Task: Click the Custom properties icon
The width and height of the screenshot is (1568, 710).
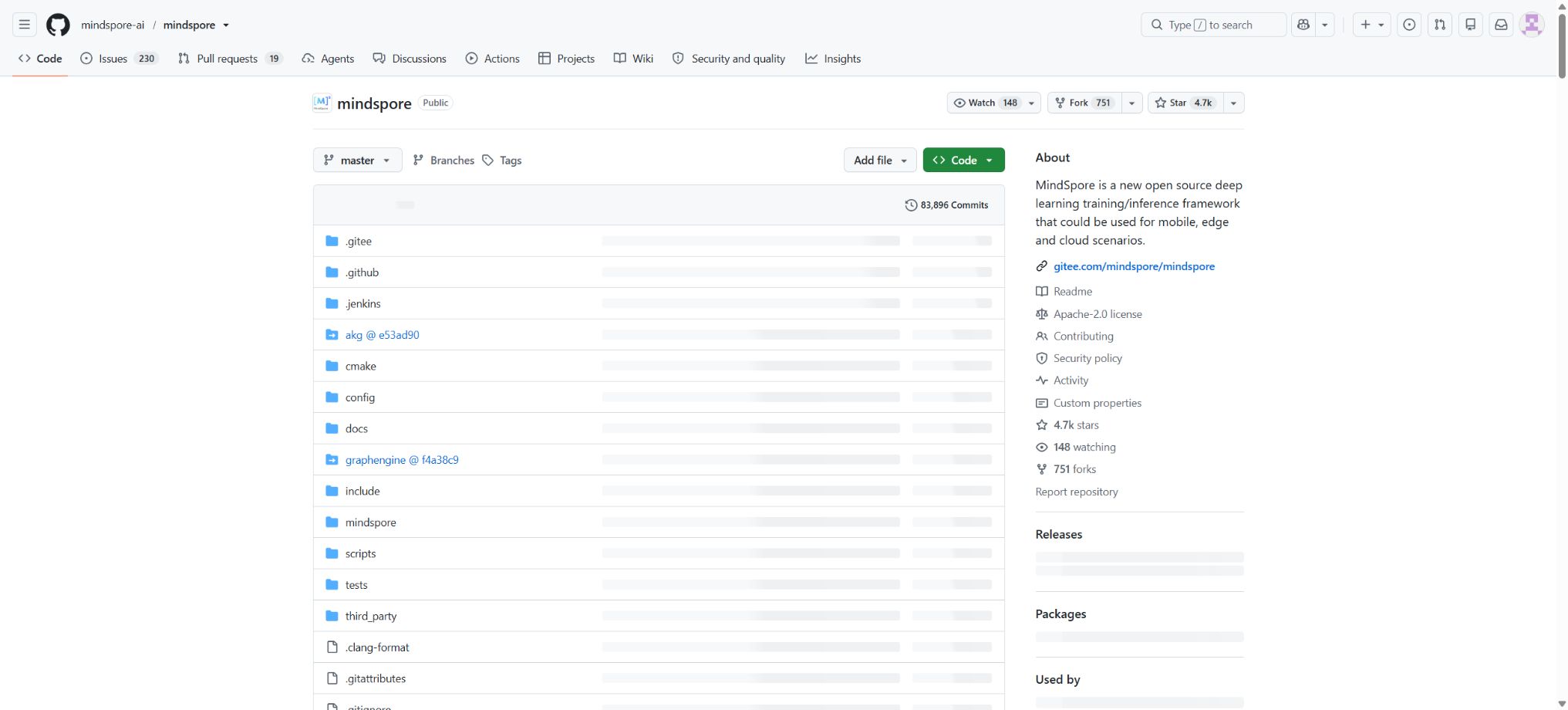Action: click(1042, 403)
